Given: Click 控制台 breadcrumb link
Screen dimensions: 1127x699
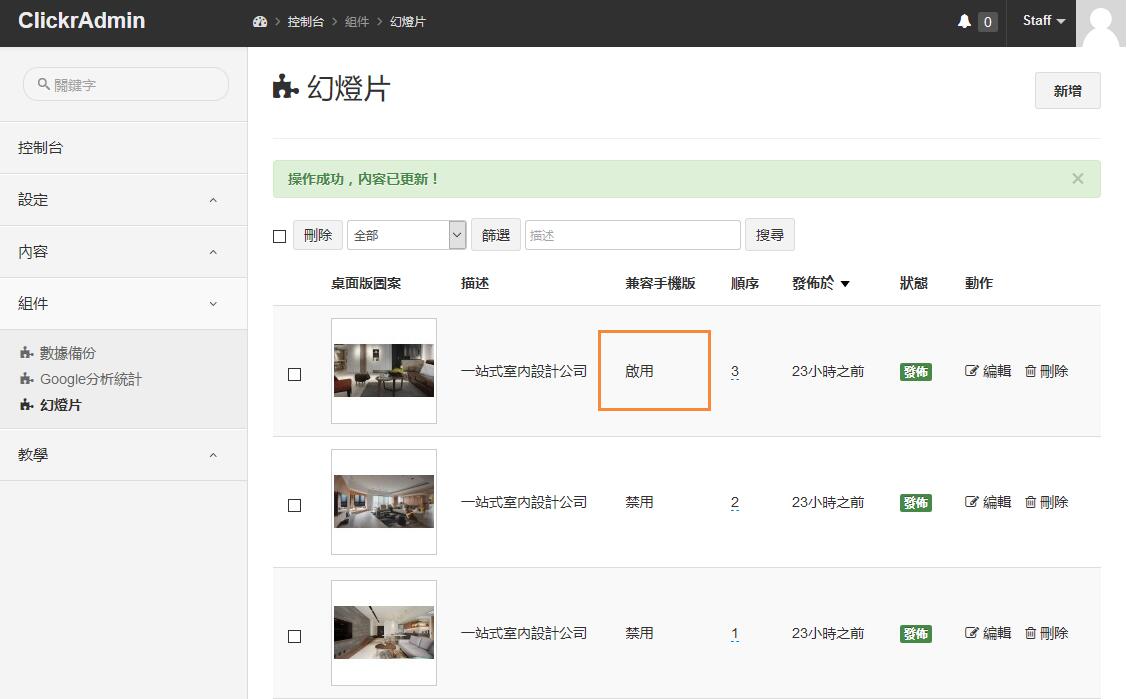Looking at the screenshot, I should point(305,22).
